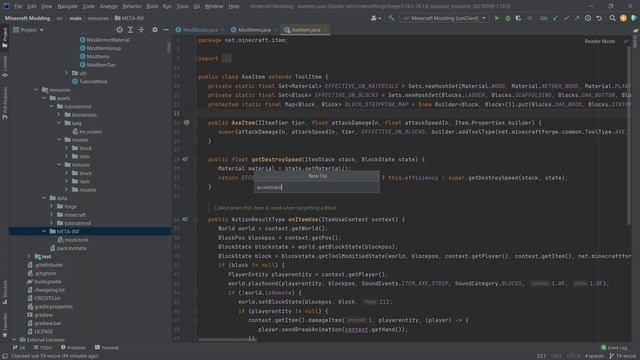The width and height of the screenshot is (640, 360).
Task: Run the Minecraft Modding runClient configuration
Action: click(x=497, y=18)
